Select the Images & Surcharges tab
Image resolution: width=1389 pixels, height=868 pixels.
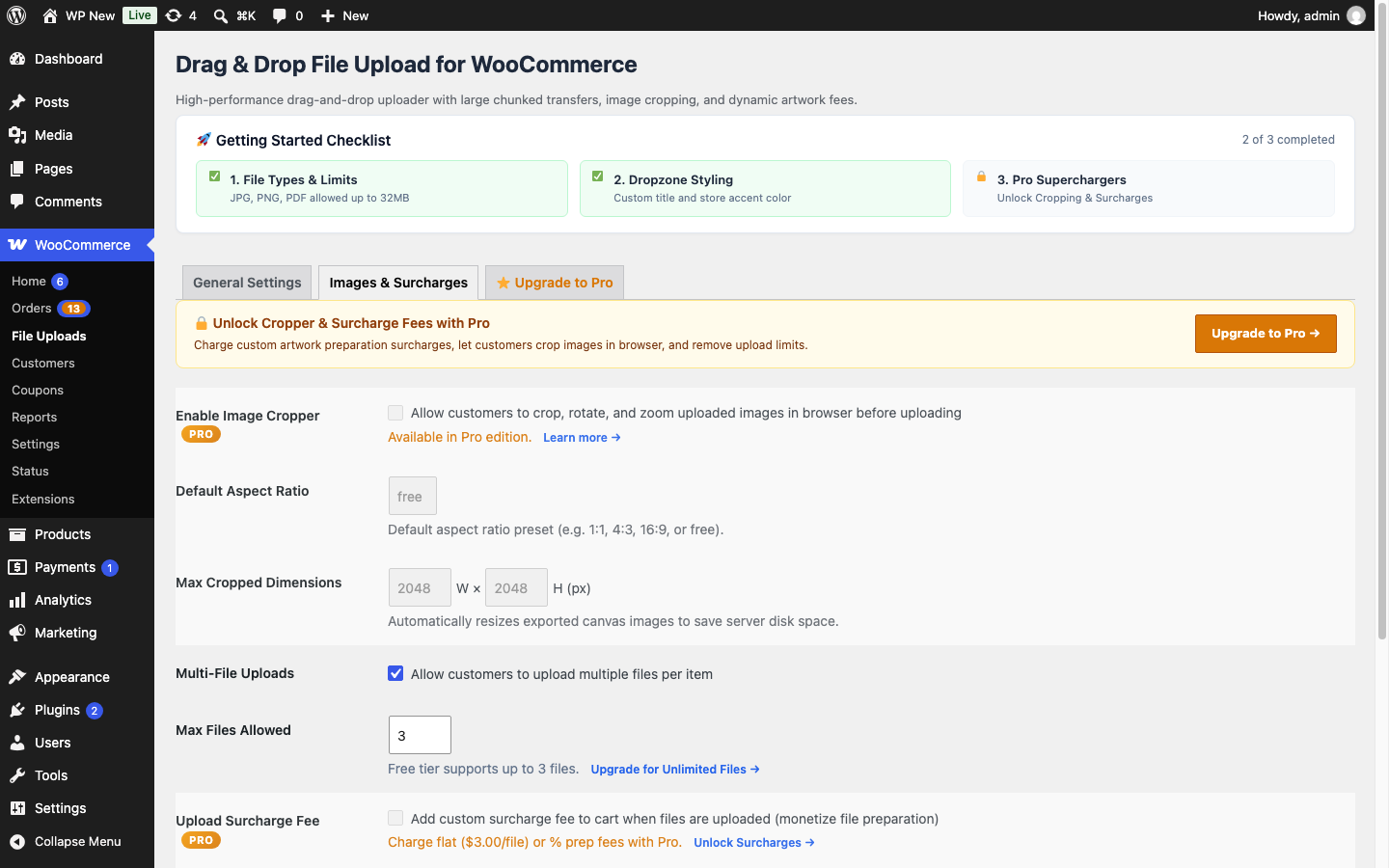pyautogui.click(x=398, y=283)
